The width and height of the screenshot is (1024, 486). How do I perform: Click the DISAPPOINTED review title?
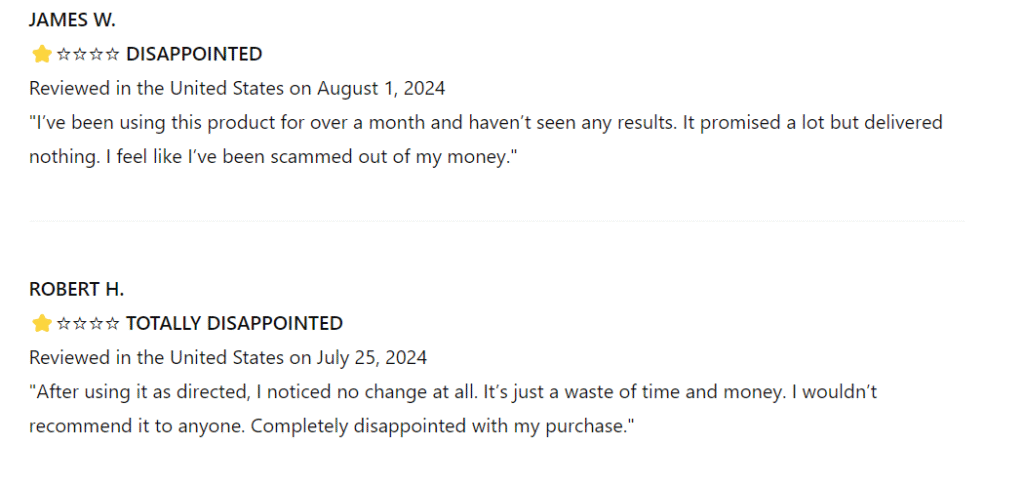click(194, 54)
